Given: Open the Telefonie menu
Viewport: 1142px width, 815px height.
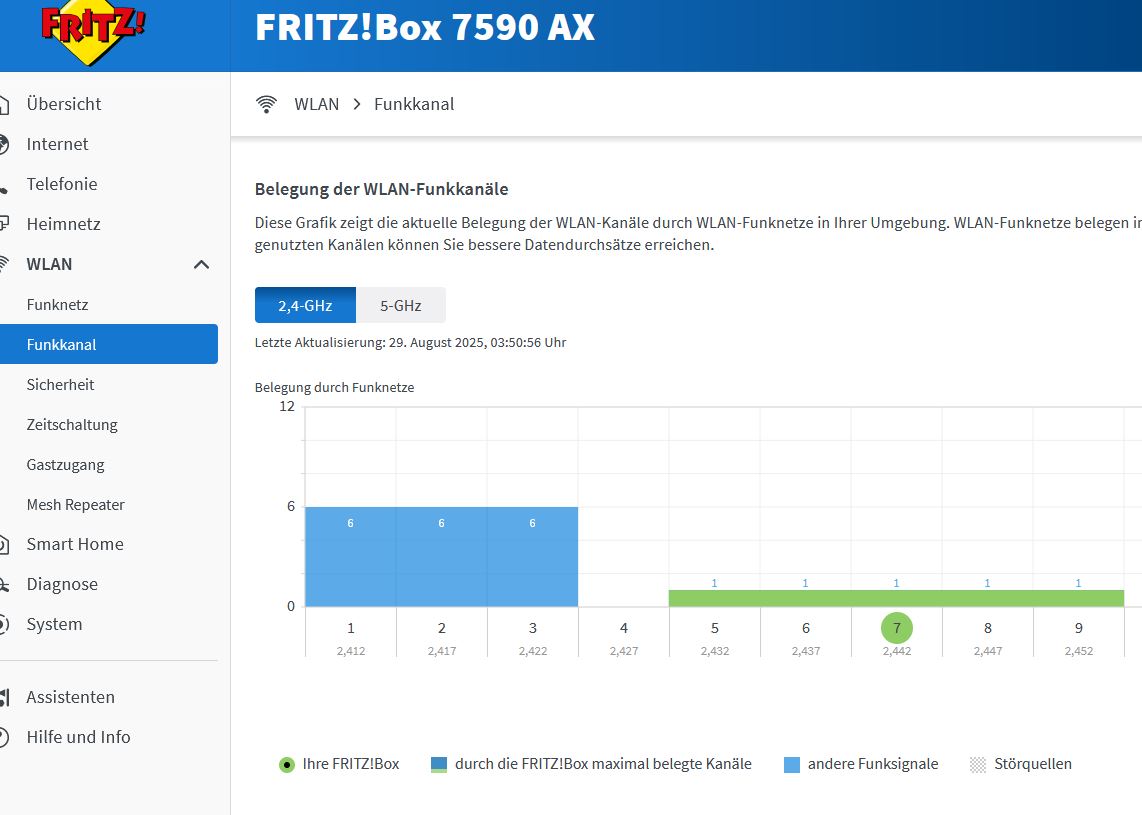Looking at the screenshot, I should coord(62,184).
